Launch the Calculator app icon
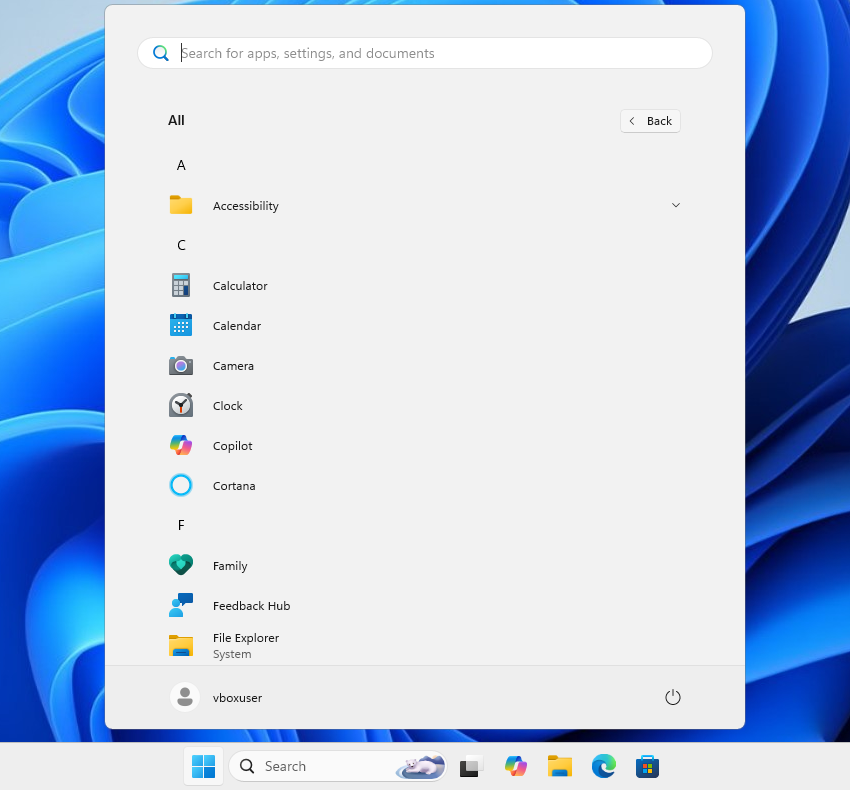Image resolution: width=850 pixels, height=790 pixels. pyautogui.click(x=181, y=285)
